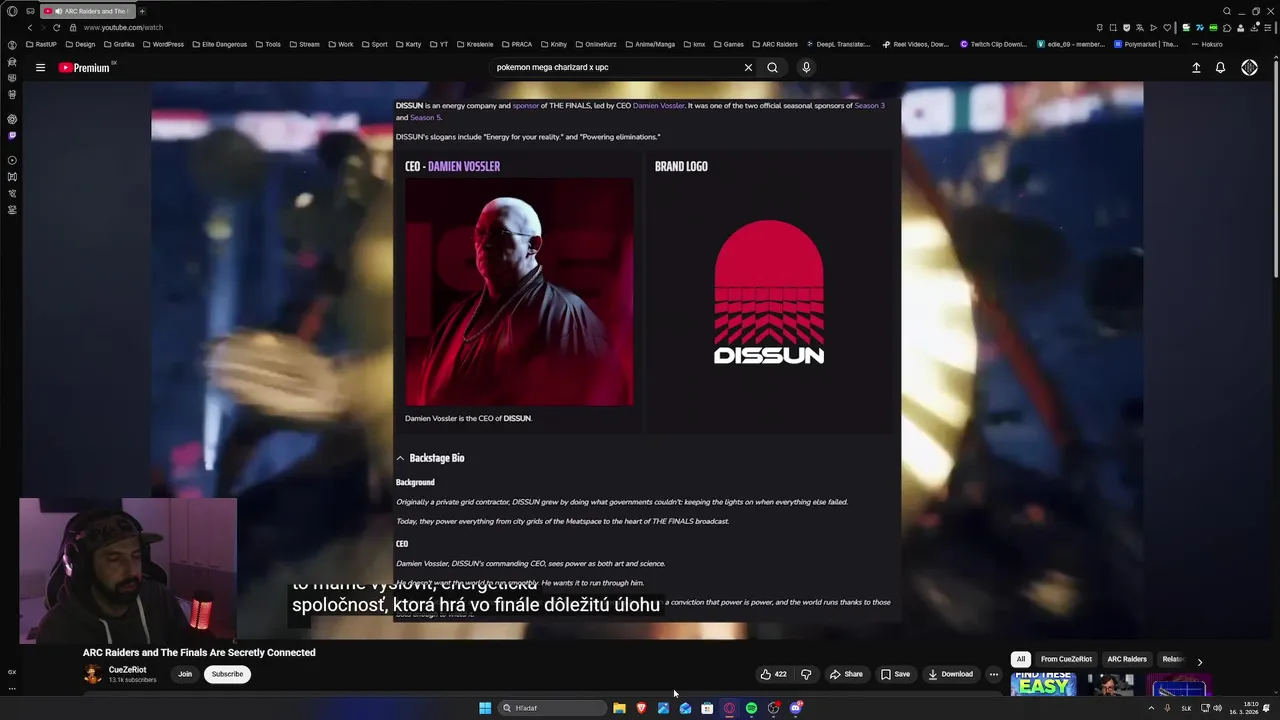Download the video
The height and width of the screenshot is (720, 1280).
(950, 674)
